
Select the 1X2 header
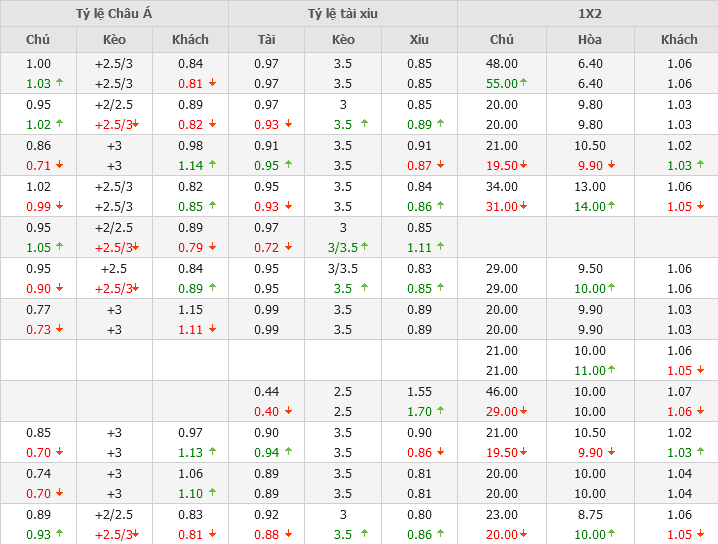(x=589, y=13)
